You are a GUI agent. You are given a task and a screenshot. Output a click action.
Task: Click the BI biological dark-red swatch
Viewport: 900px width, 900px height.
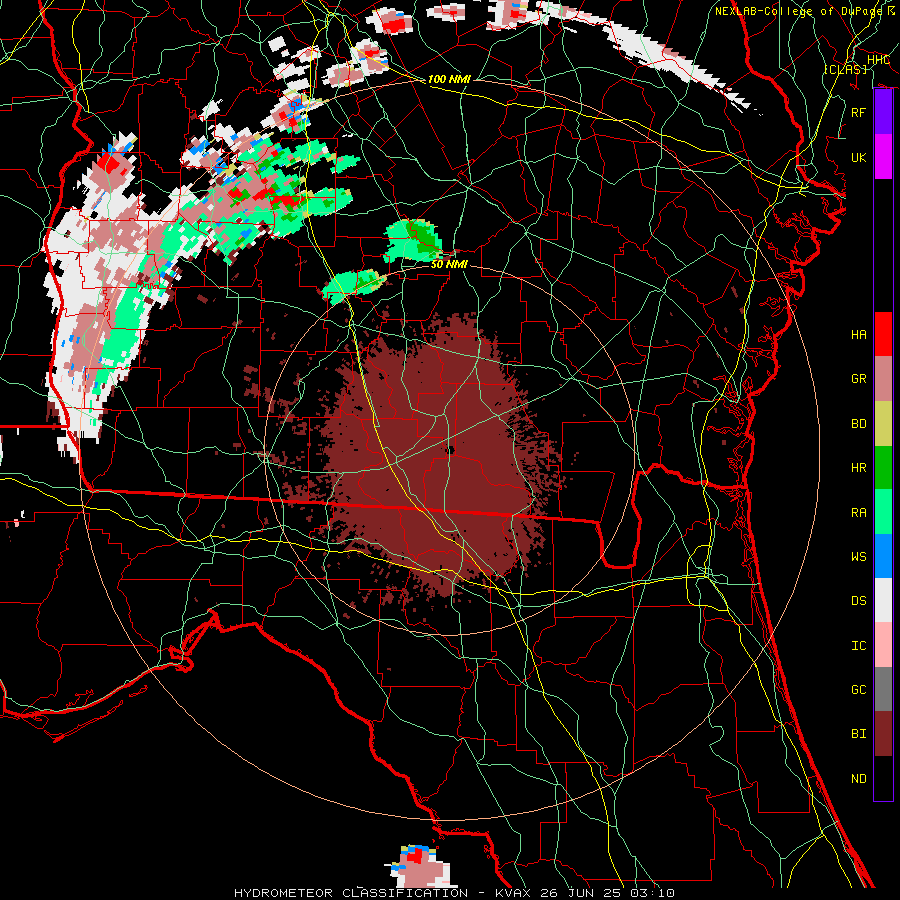[883, 734]
